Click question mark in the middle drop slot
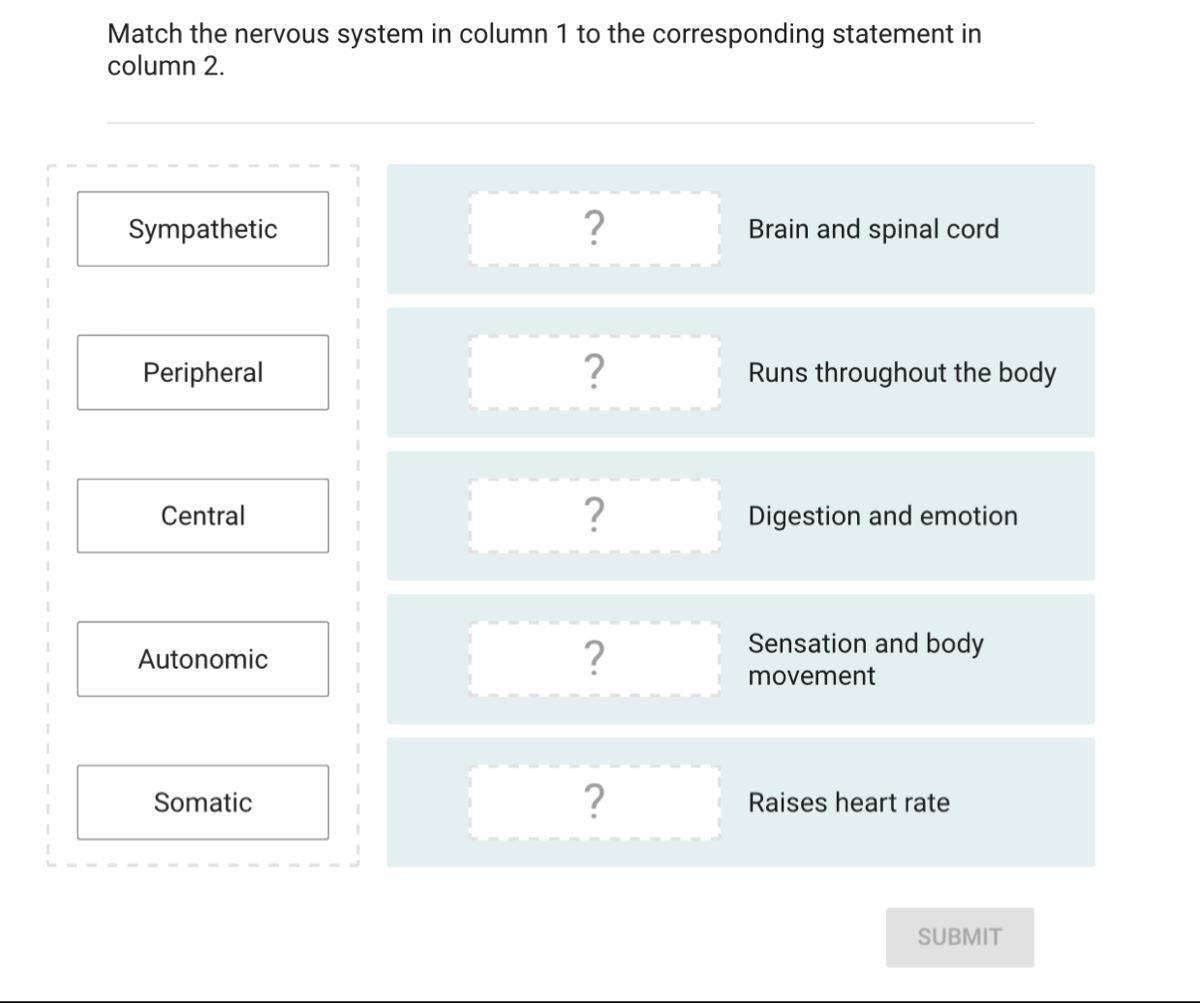This screenshot has height=1003, width=1200. tap(594, 516)
